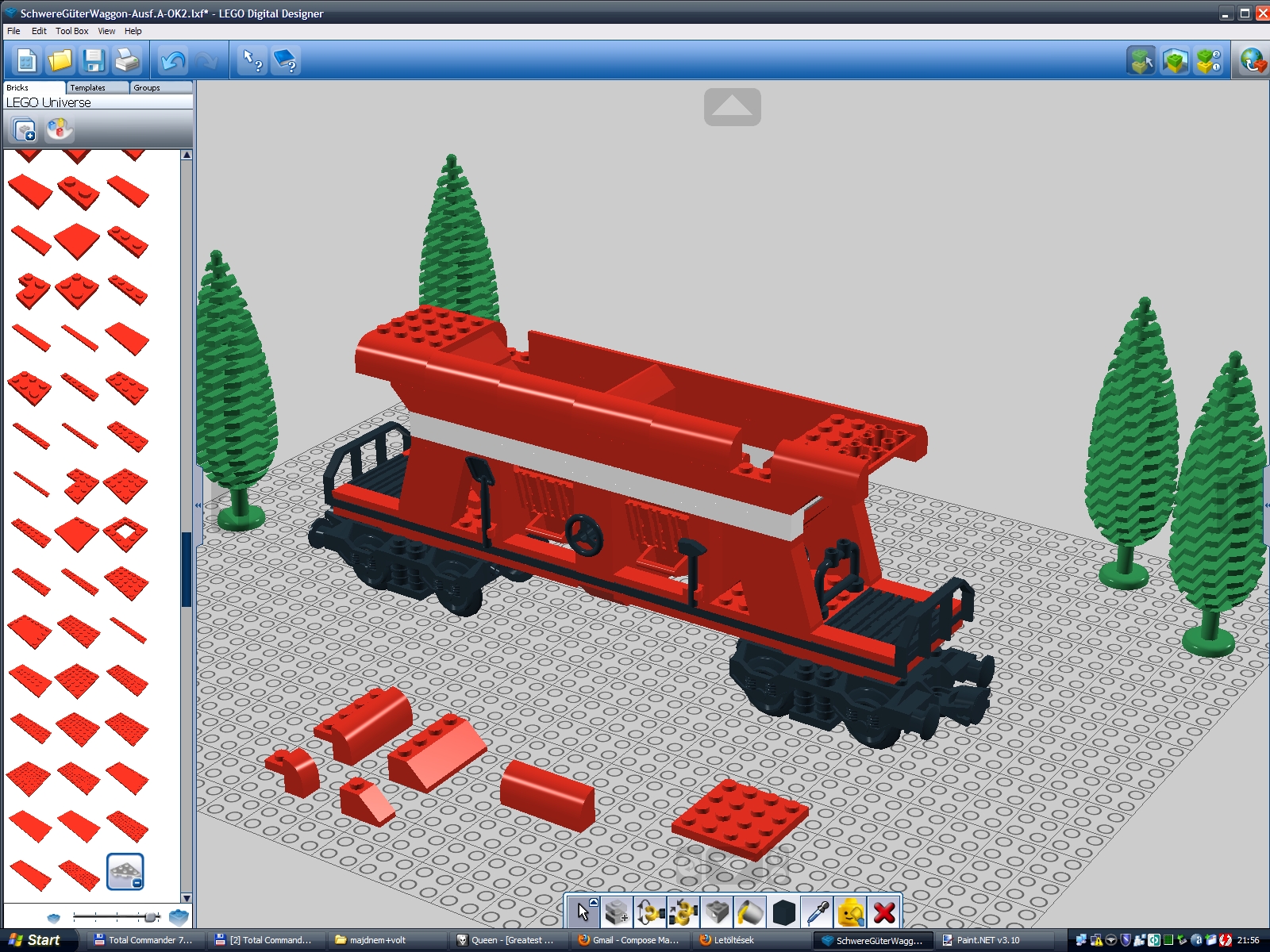The image size is (1270, 952).
Task: Redo the undone action
Action: (x=206, y=60)
